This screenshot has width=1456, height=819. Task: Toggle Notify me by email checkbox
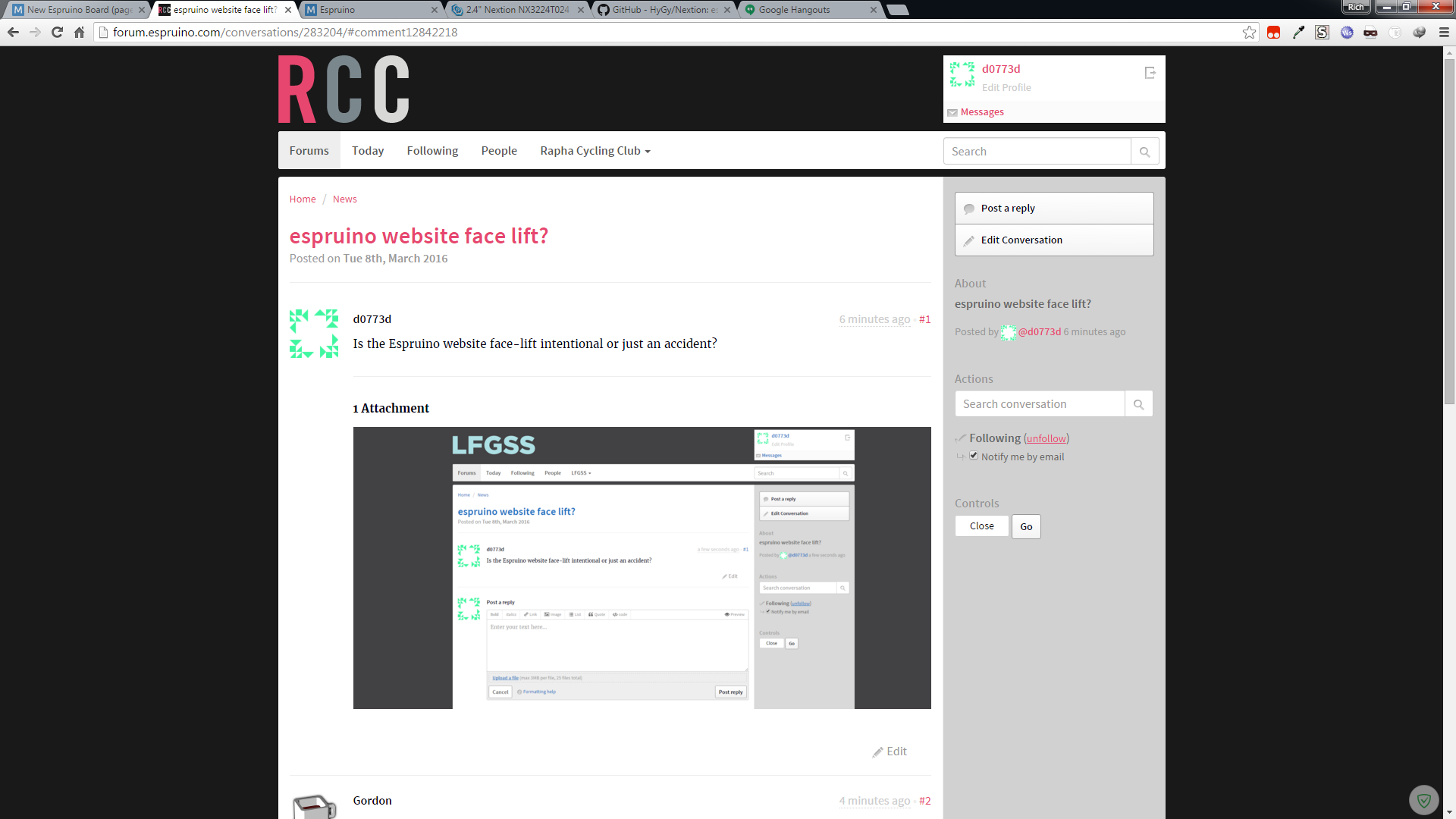point(974,456)
